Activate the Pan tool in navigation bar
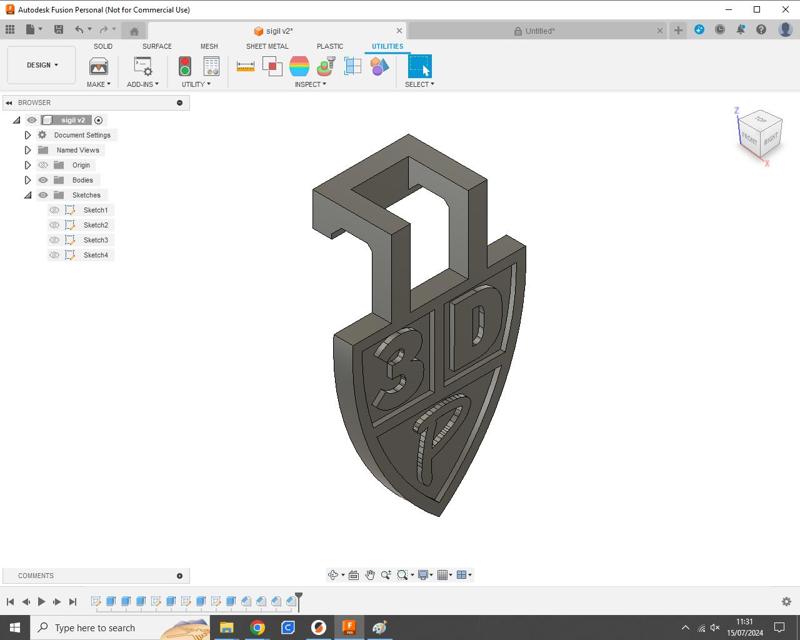The width and height of the screenshot is (800, 640). pos(371,575)
